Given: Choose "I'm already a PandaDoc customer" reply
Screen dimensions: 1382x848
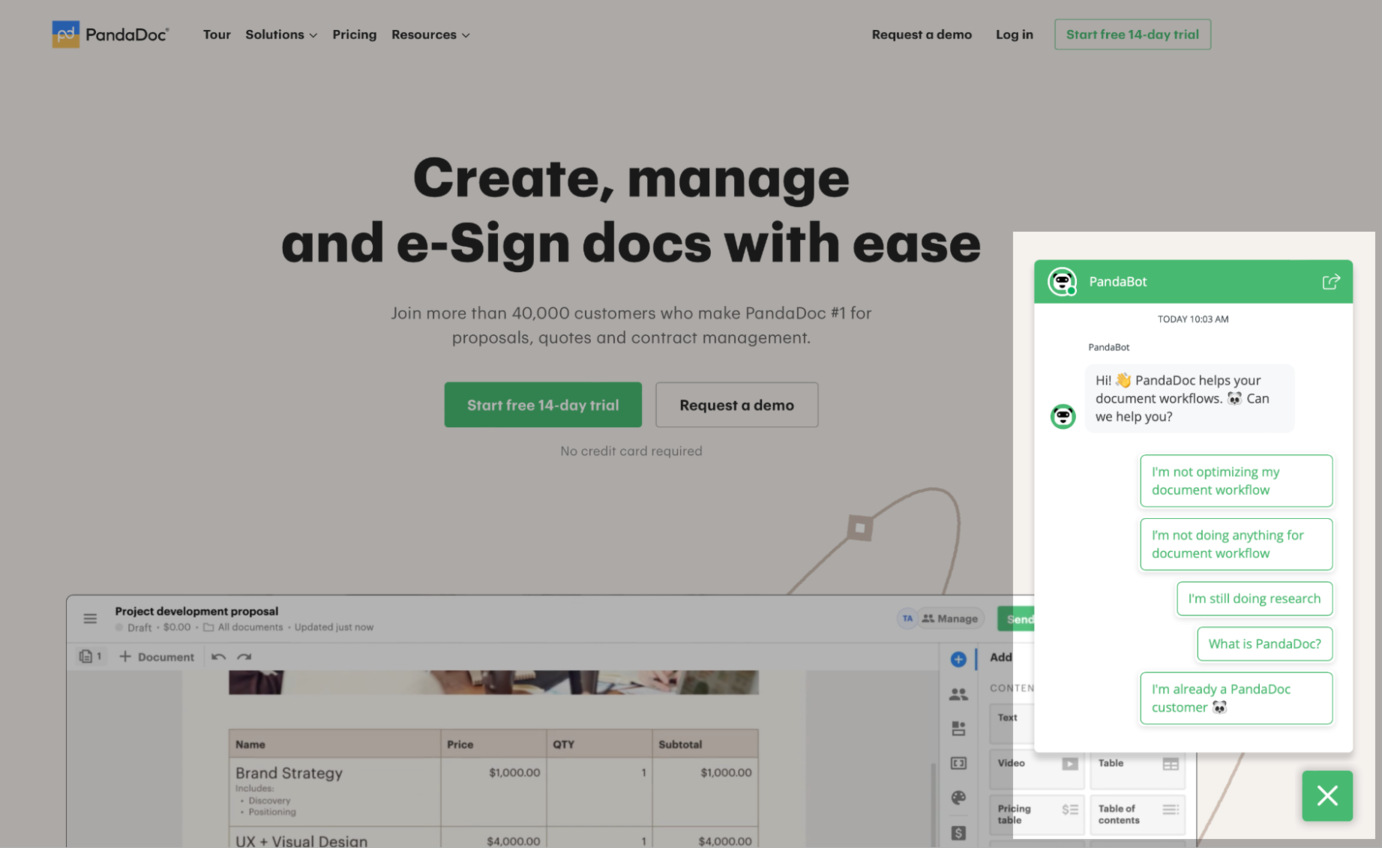Looking at the screenshot, I should pyautogui.click(x=1236, y=698).
